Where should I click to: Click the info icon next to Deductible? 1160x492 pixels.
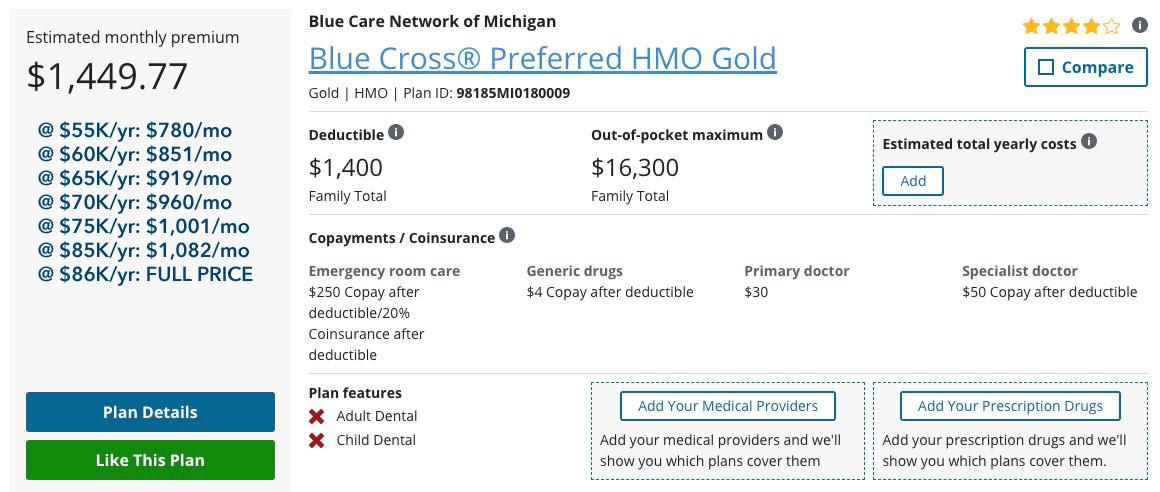click(396, 133)
